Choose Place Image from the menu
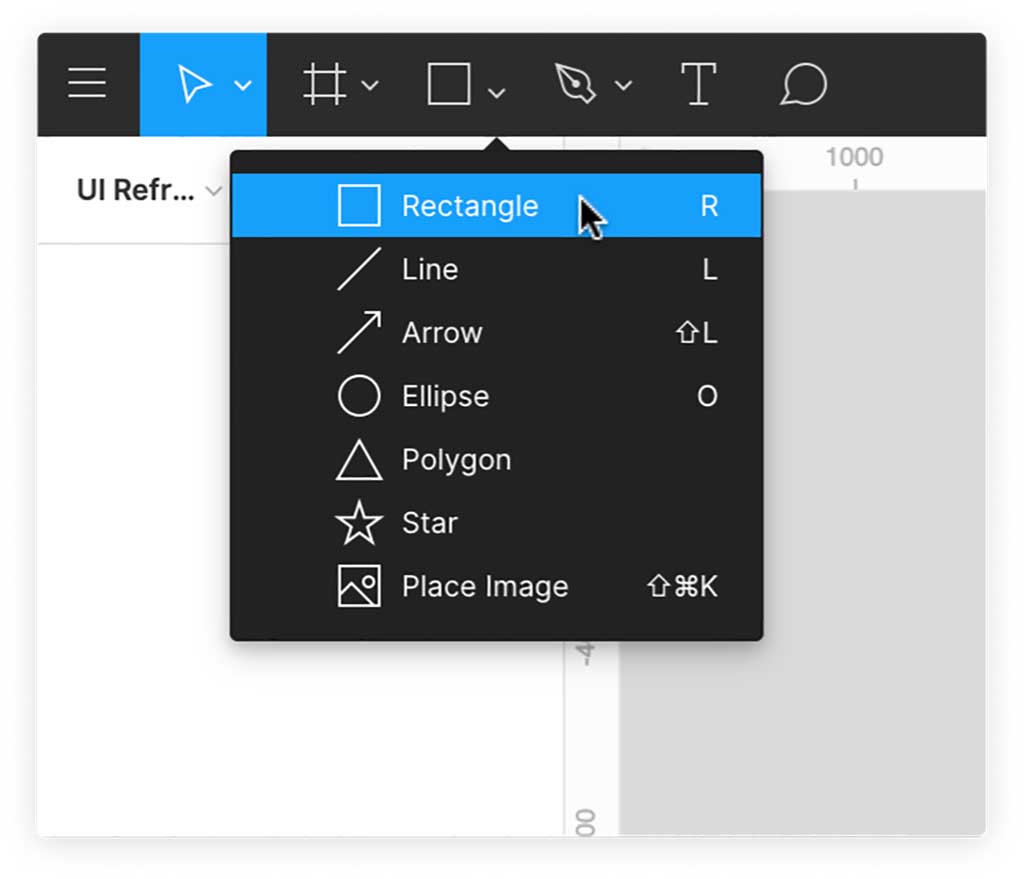Image resolution: width=1024 pixels, height=879 pixels. point(496,586)
